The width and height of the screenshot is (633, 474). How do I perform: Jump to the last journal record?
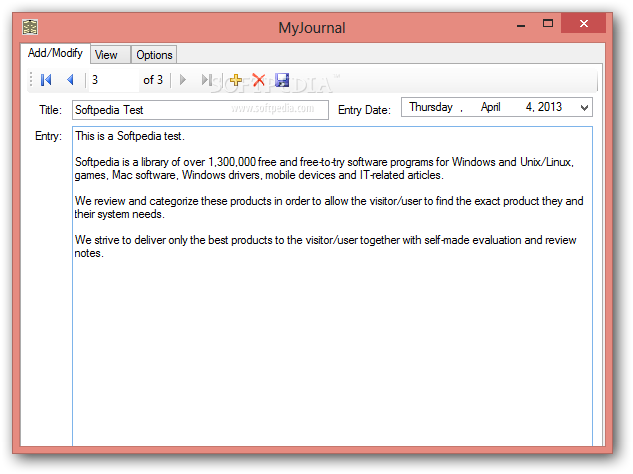click(x=207, y=80)
